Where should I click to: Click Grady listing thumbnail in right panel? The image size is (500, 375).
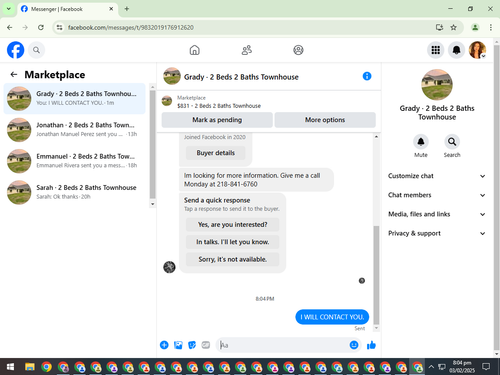437,85
